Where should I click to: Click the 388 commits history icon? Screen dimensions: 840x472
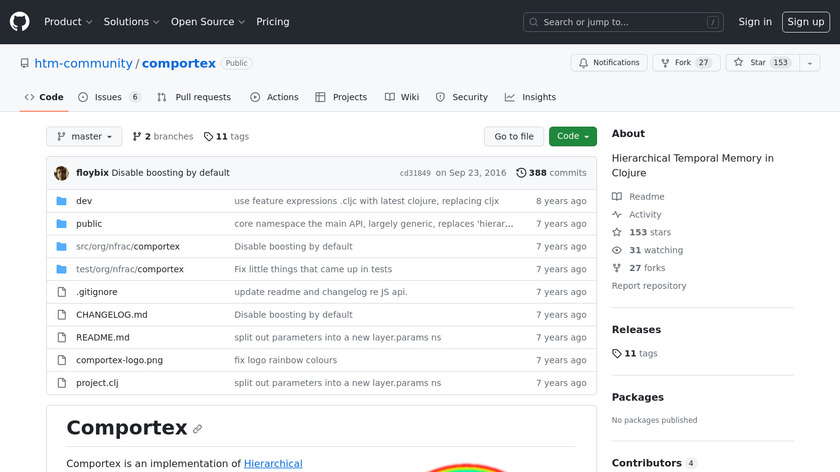pyautogui.click(x=521, y=173)
